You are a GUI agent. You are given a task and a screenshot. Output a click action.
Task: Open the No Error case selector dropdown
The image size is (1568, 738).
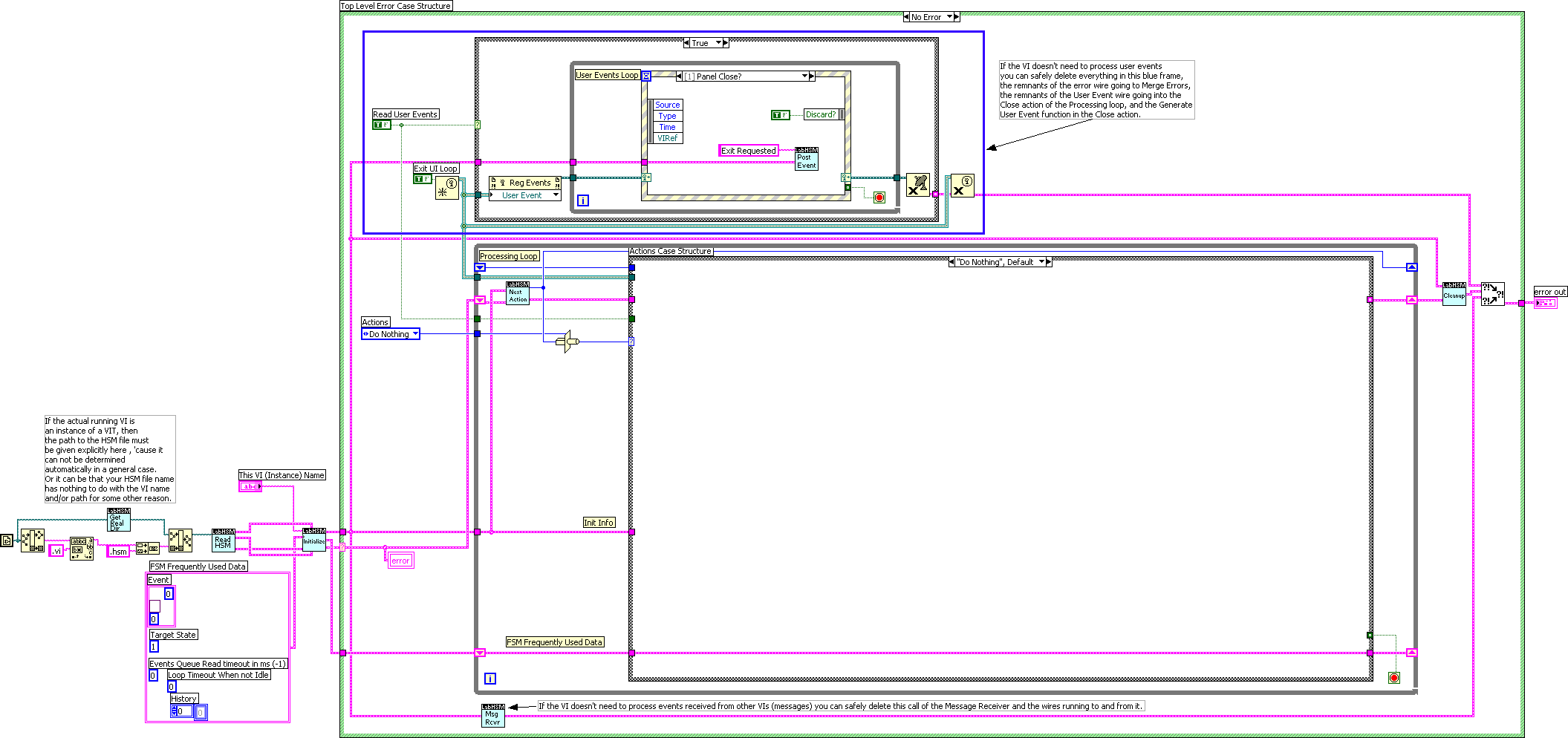click(949, 17)
